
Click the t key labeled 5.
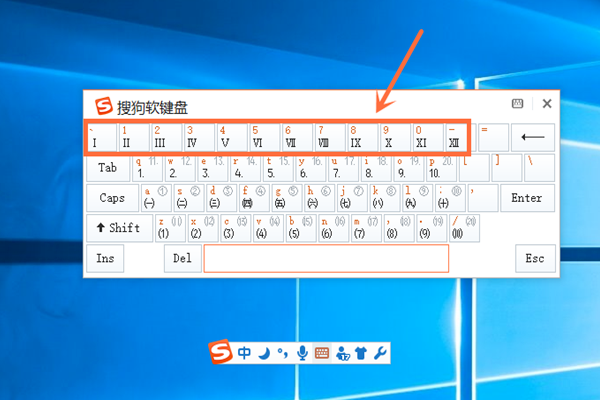tap(278, 168)
